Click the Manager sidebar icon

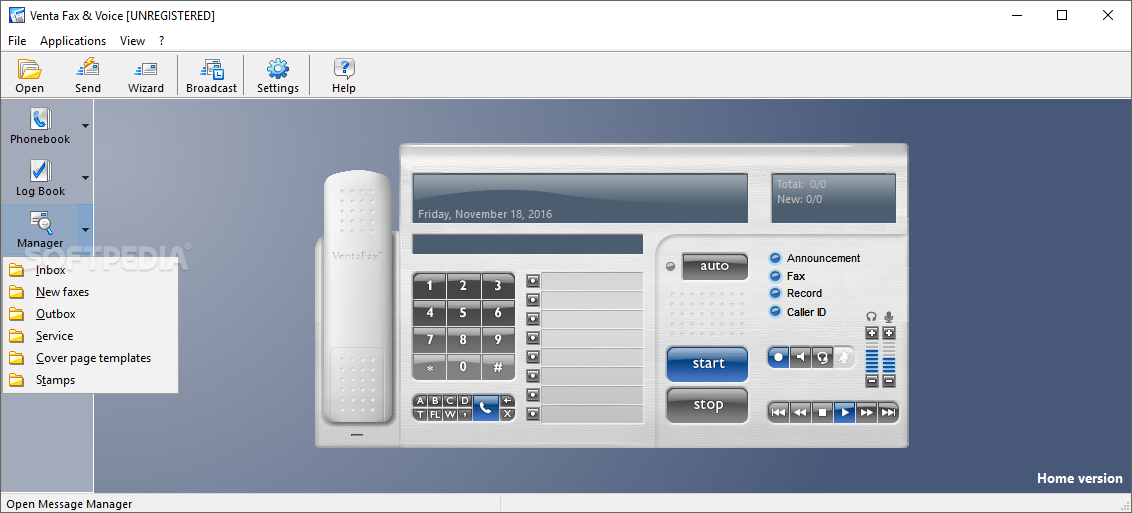(40, 229)
